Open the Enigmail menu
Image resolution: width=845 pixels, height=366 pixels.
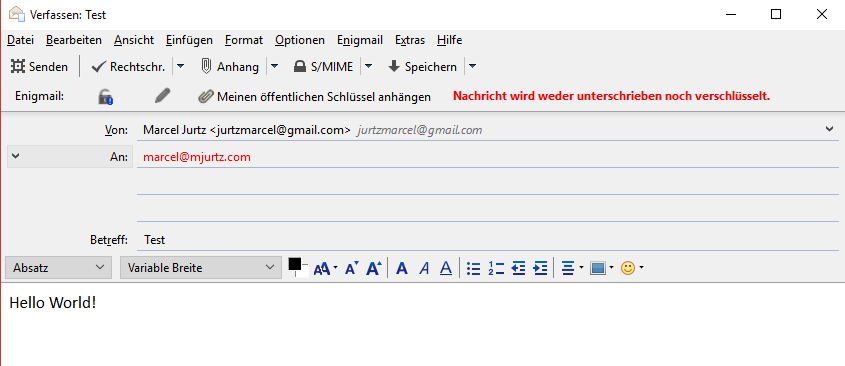tap(360, 40)
